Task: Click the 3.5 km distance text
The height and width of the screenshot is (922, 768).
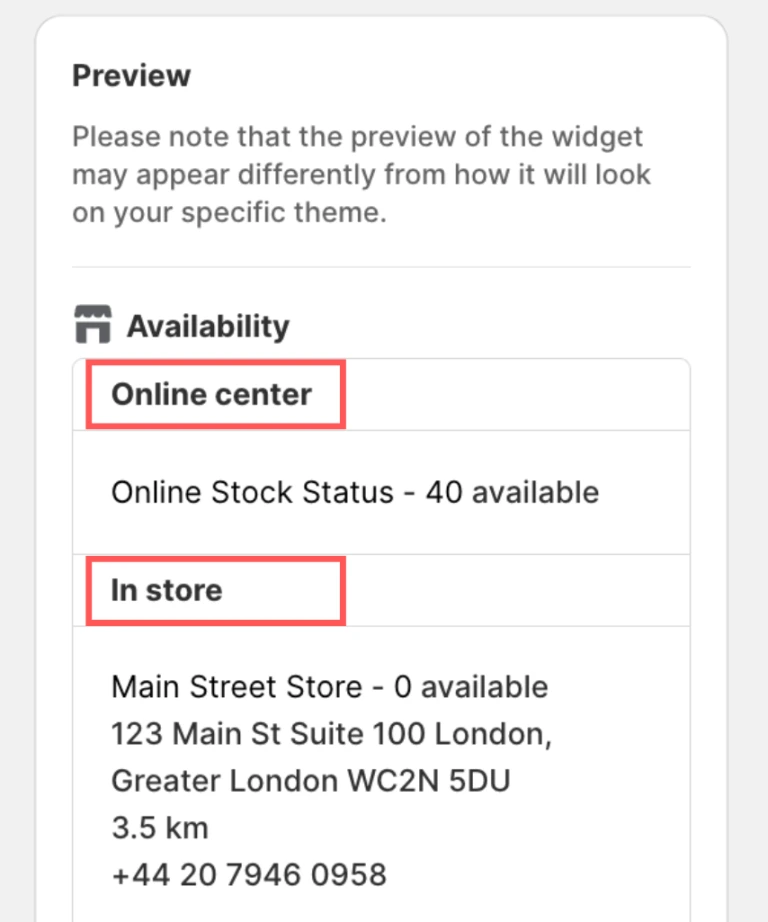Action: pos(159,828)
